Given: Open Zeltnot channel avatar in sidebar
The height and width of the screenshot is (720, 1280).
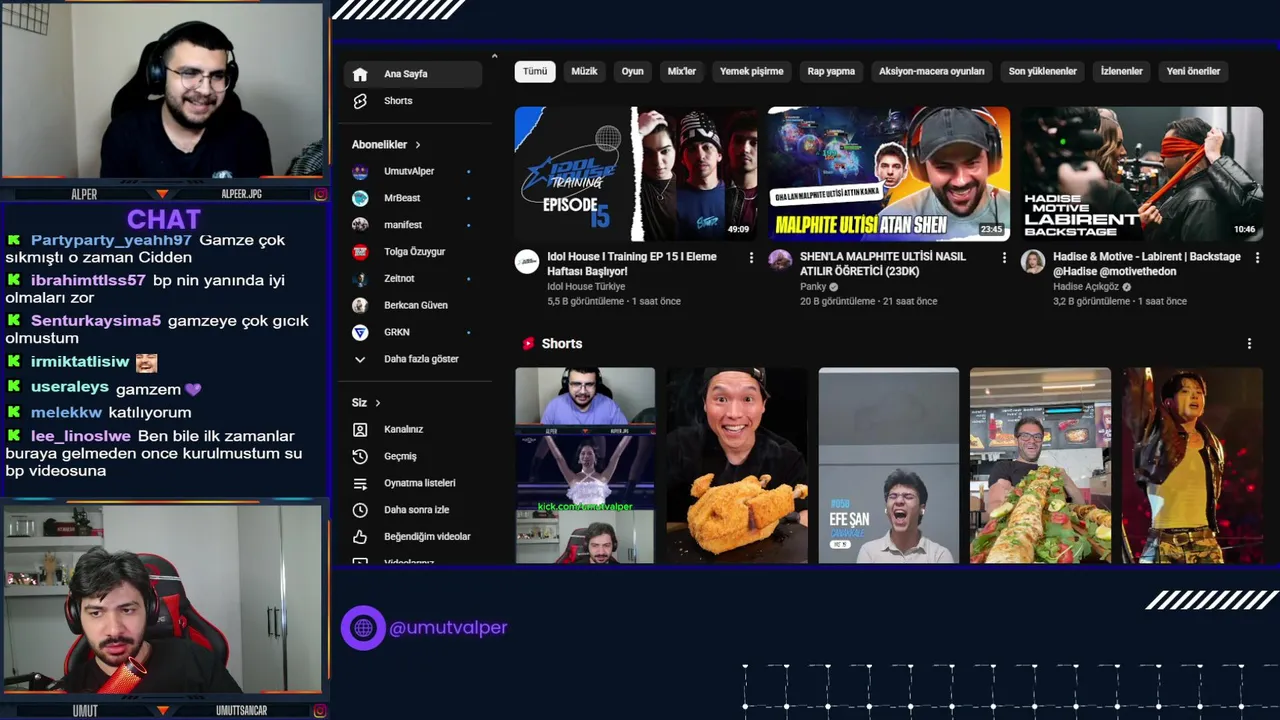Looking at the screenshot, I should pos(360,278).
